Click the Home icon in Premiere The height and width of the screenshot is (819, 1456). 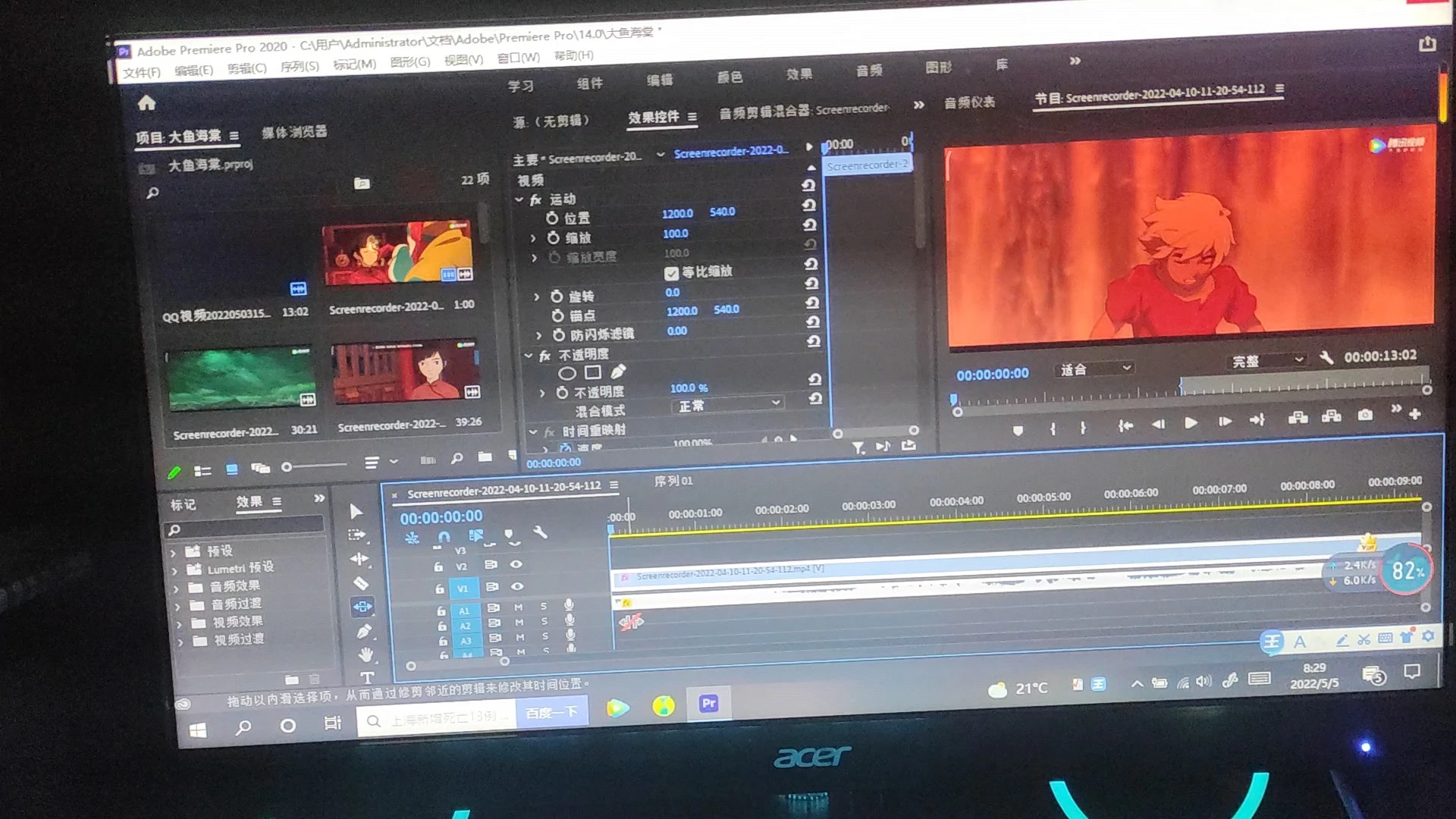[147, 102]
